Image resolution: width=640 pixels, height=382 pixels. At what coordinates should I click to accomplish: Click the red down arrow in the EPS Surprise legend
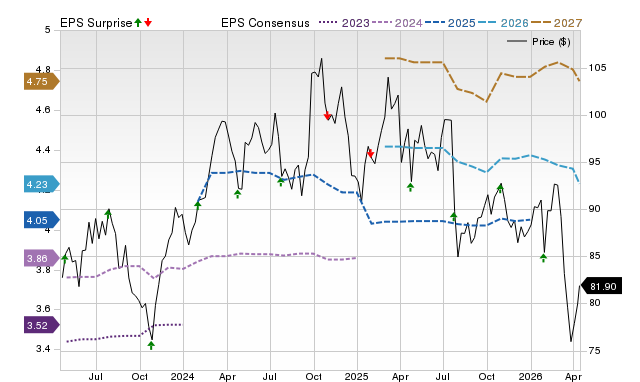pos(148,23)
